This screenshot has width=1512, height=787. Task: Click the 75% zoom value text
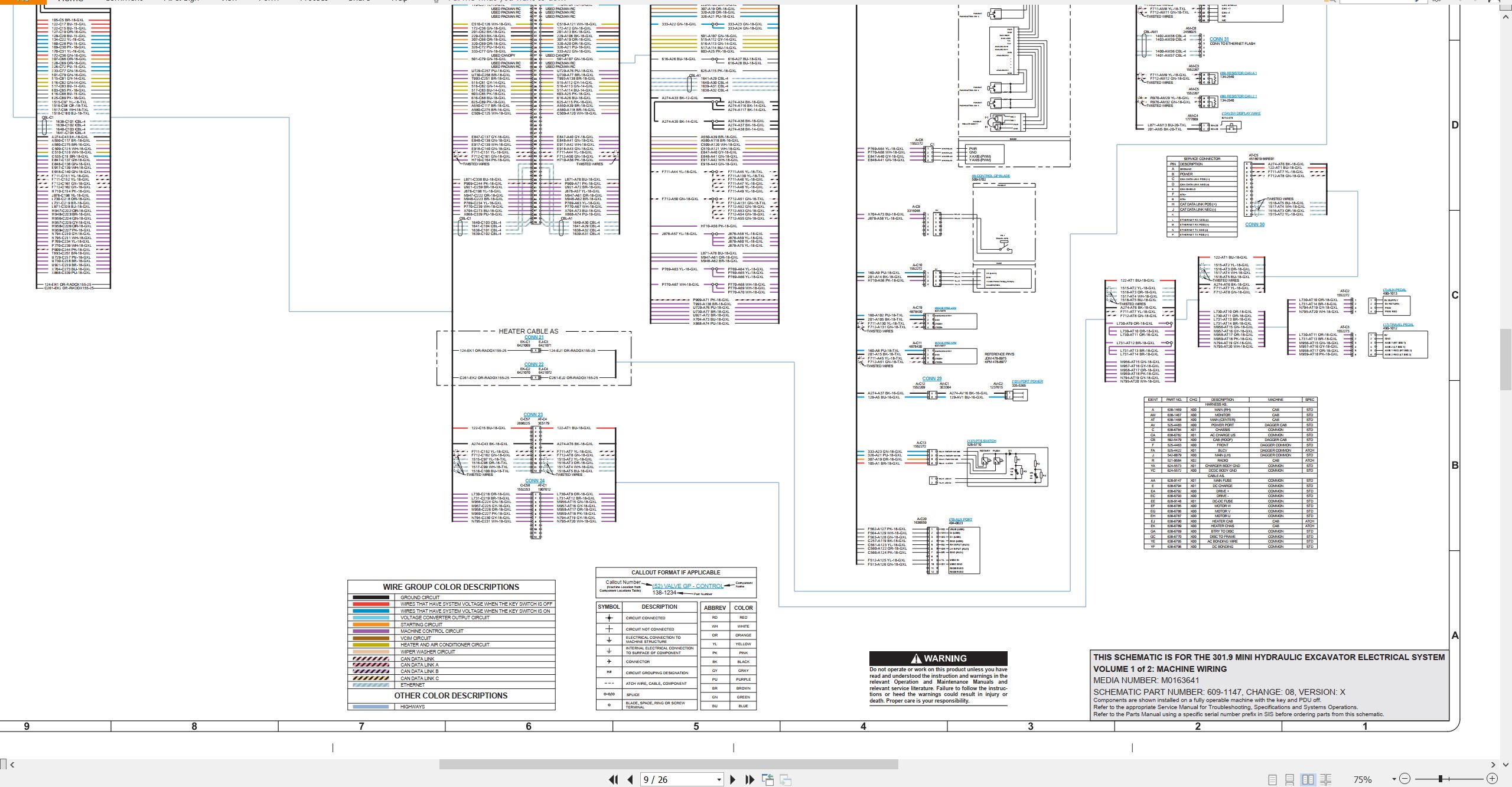pyautogui.click(x=1363, y=779)
